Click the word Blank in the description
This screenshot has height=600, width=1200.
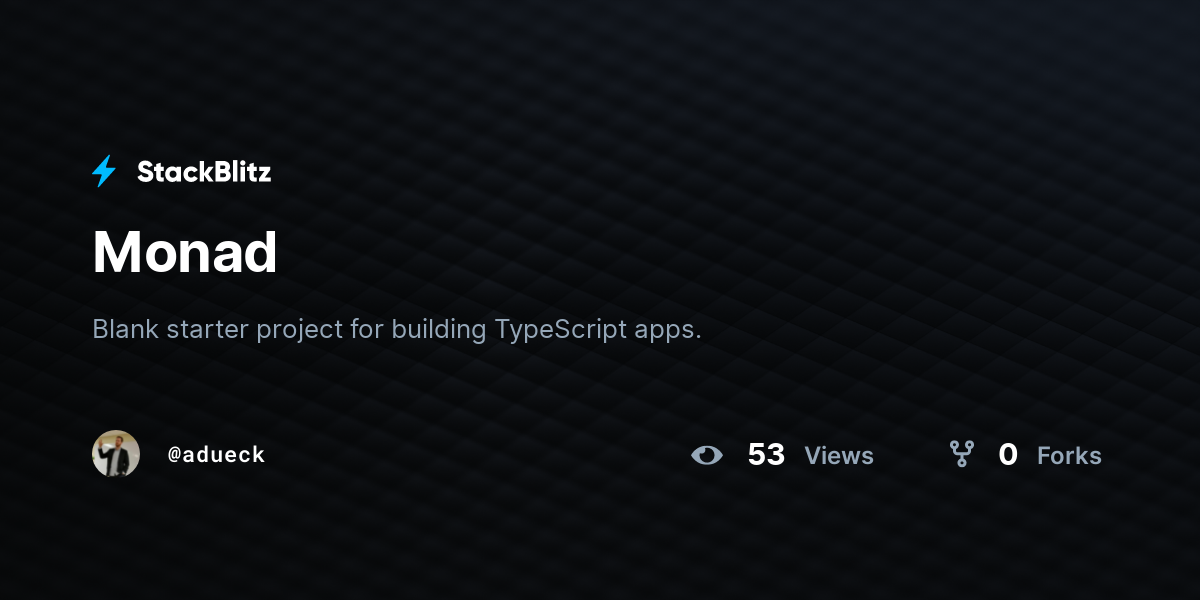[125, 329]
